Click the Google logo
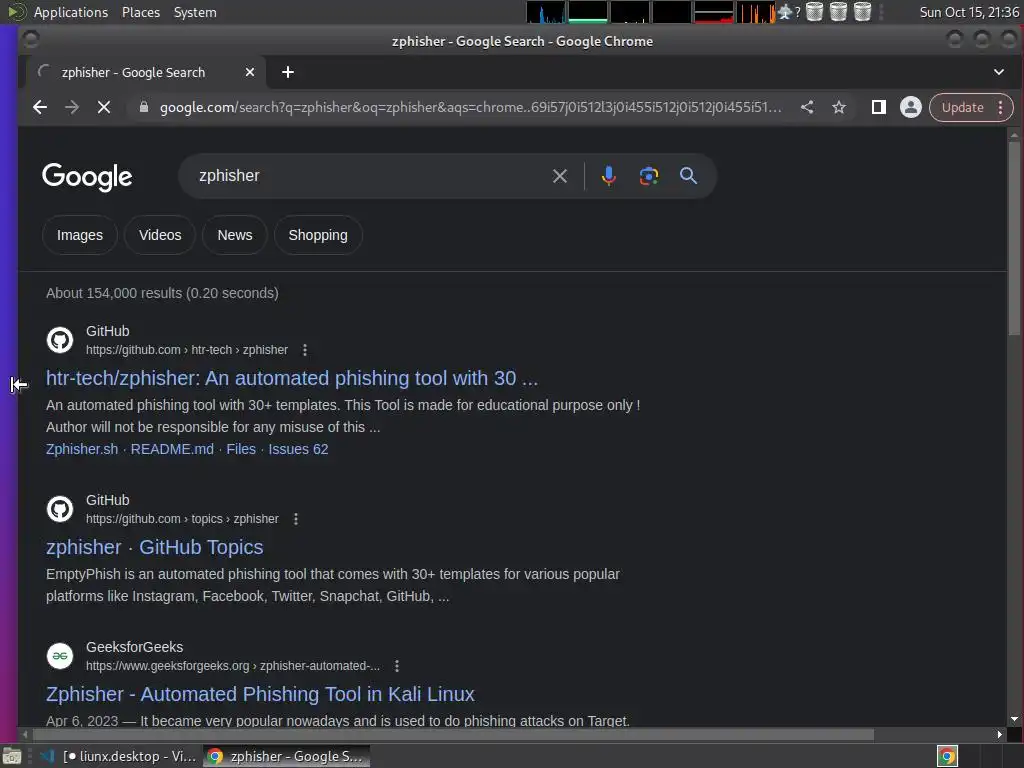The height and width of the screenshot is (768, 1024). (x=87, y=177)
